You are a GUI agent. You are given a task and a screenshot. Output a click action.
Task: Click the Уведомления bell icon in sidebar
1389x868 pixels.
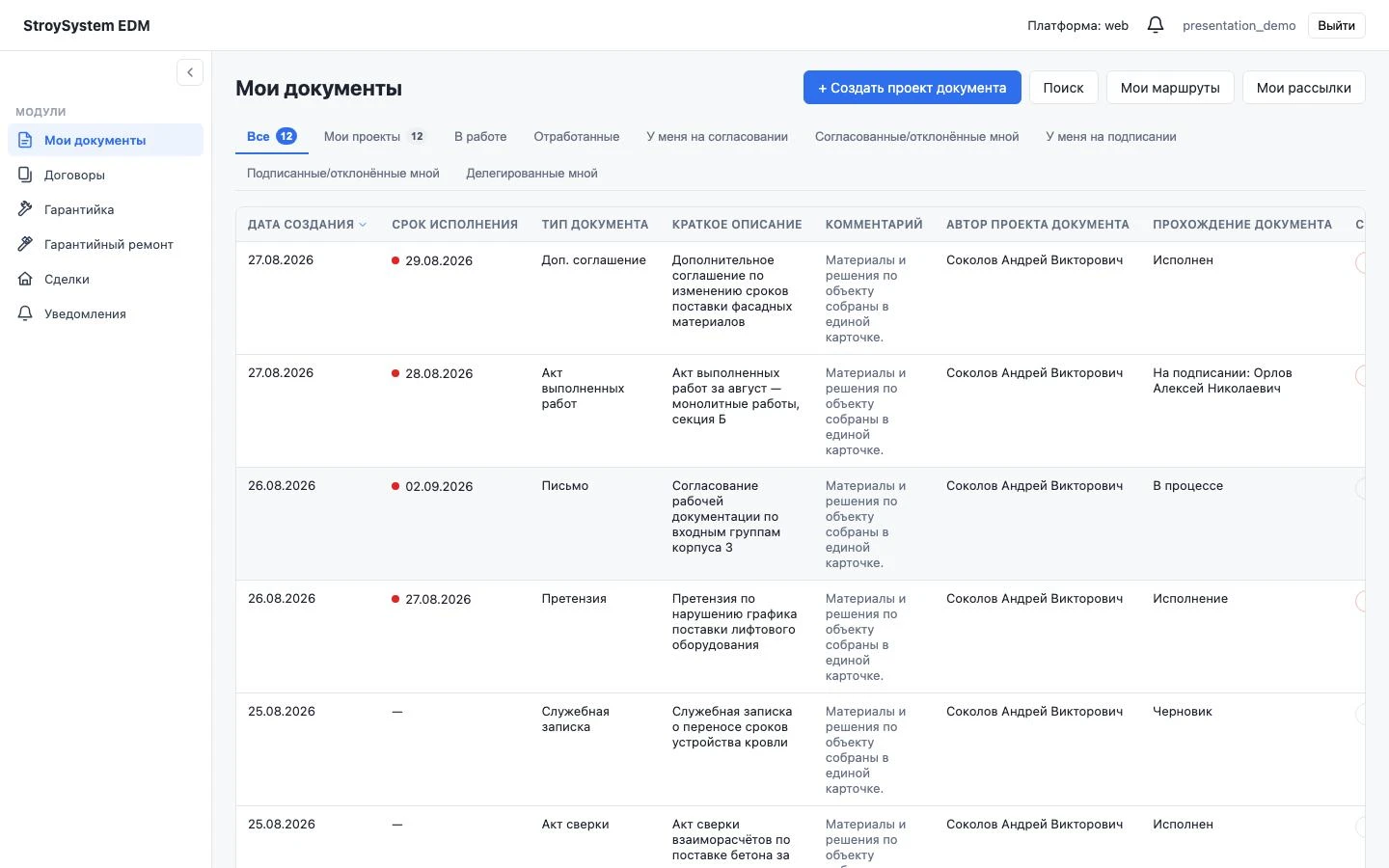pos(26,313)
